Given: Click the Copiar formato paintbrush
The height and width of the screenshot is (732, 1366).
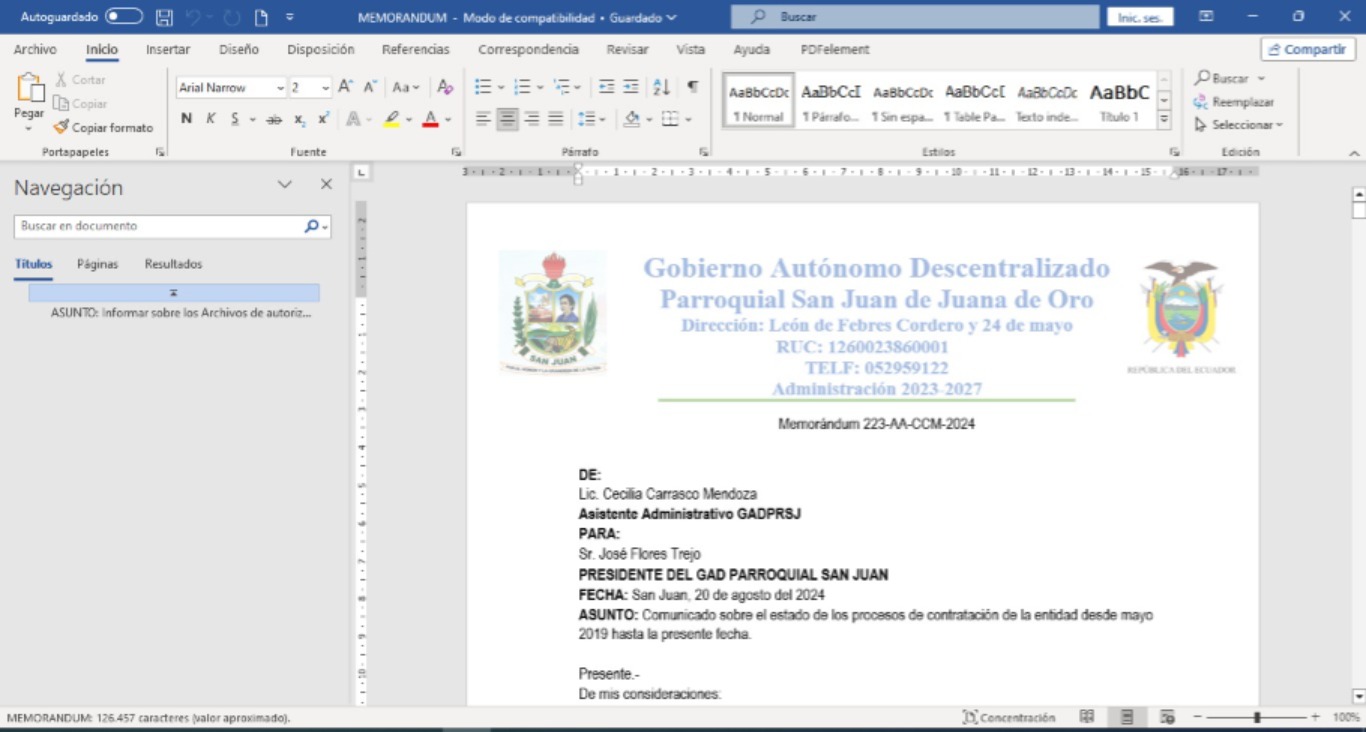Looking at the screenshot, I should [x=103, y=127].
